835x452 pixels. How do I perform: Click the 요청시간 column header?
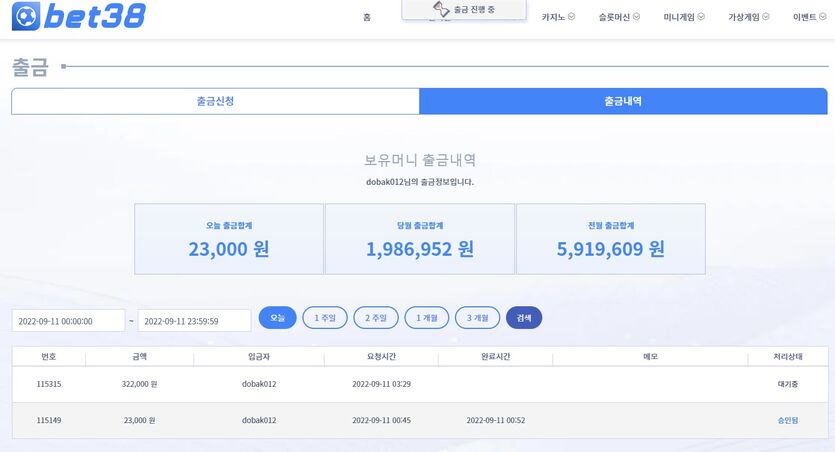pos(381,357)
